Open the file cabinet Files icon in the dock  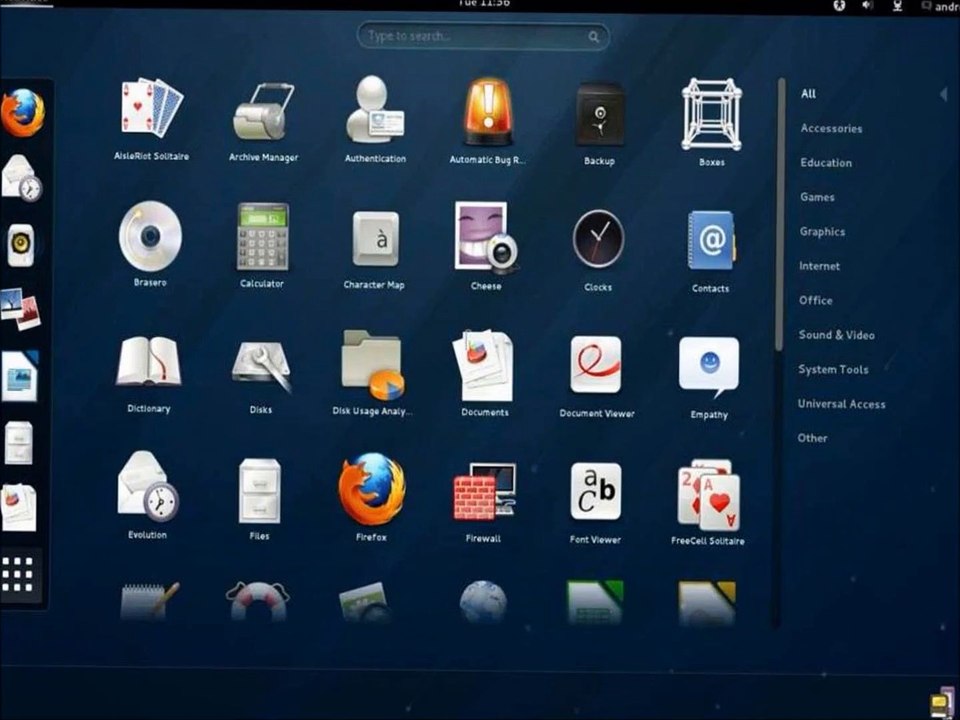[x=19, y=442]
